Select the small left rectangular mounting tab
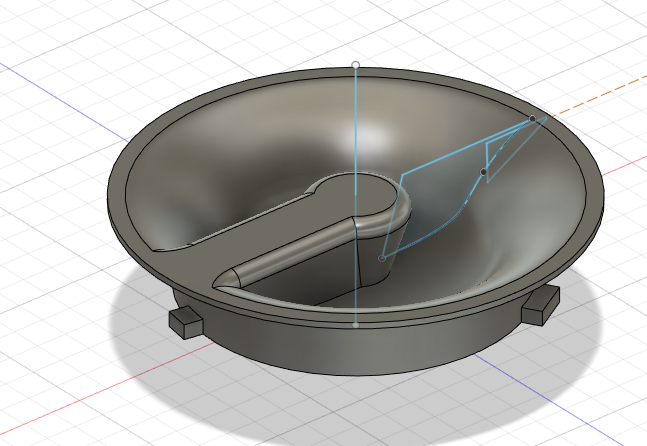 (x=186, y=320)
